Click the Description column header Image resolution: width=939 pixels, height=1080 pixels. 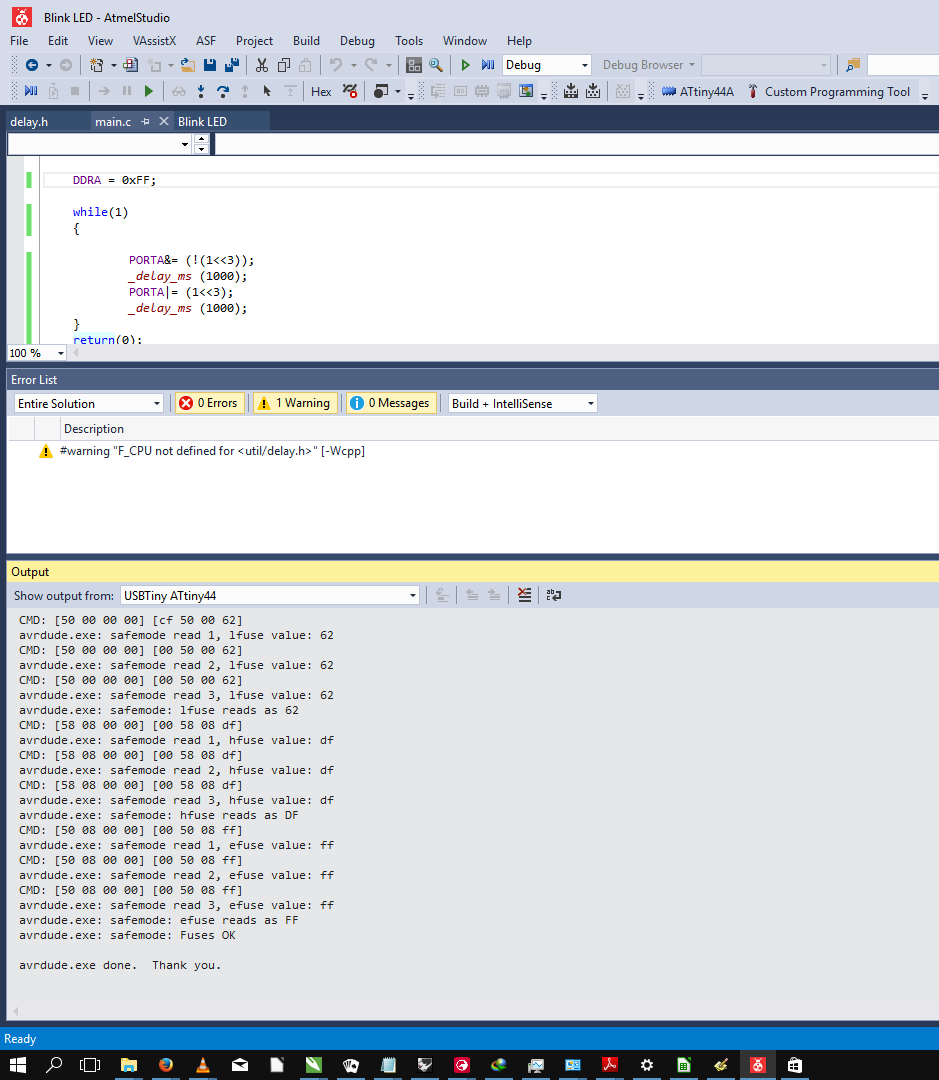(94, 428)
